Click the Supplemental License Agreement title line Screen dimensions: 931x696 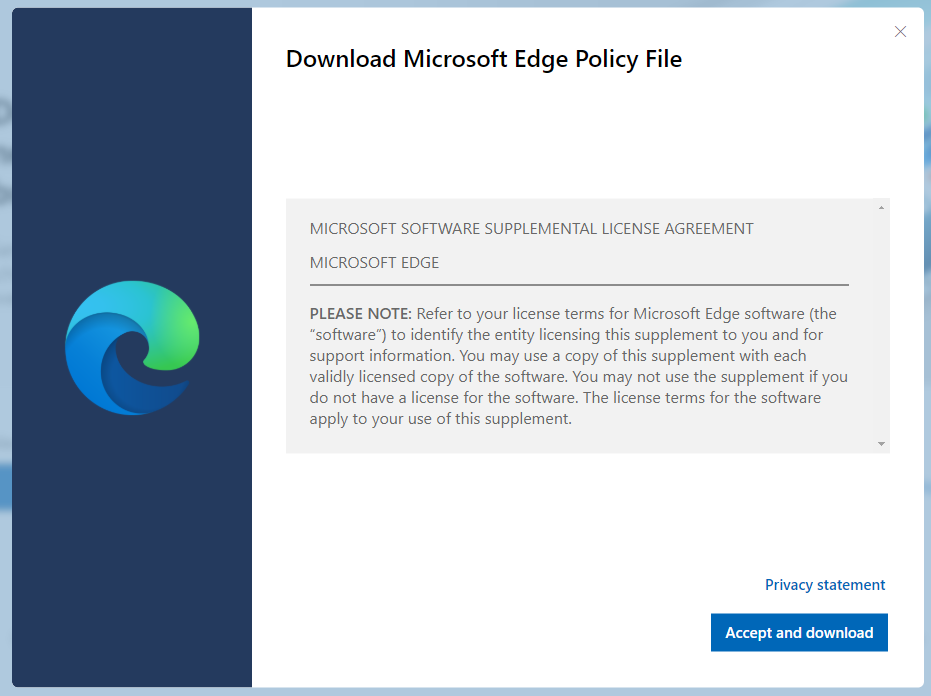[x=531, y=229]
